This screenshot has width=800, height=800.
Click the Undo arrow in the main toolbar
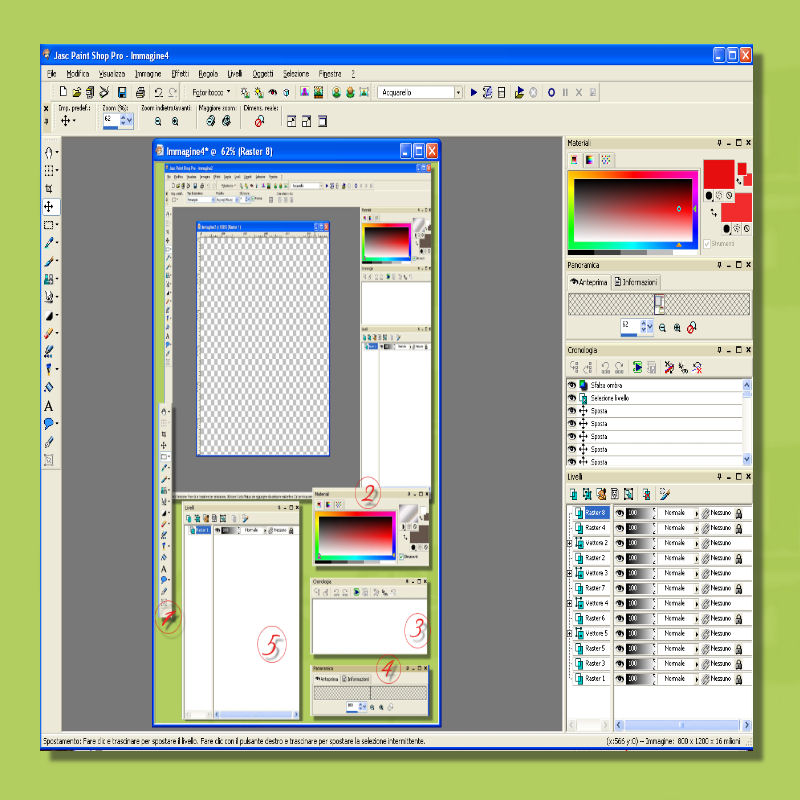(159, 92)
